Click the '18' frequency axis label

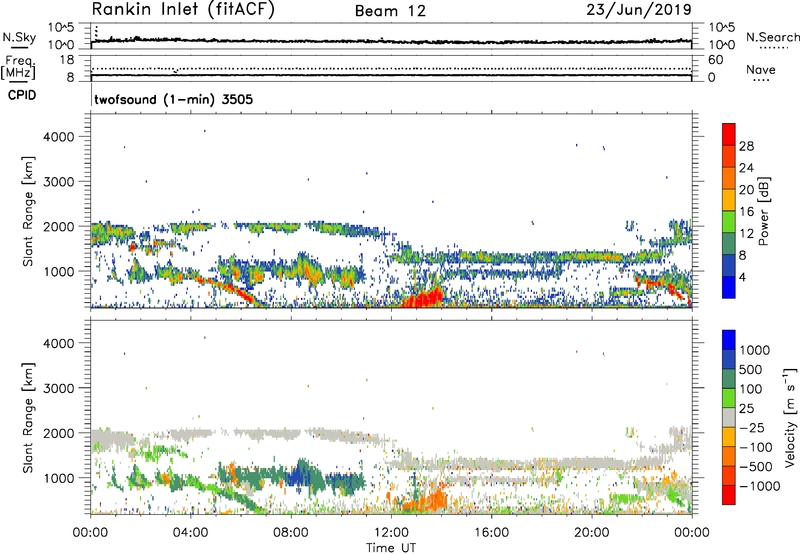[x=67, y=60]
